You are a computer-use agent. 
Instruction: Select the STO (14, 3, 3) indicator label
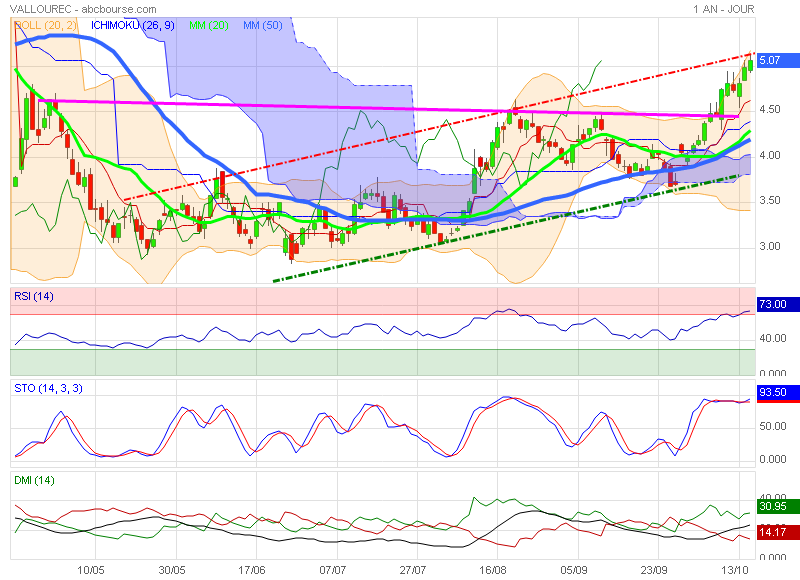click(x=48, y=388)
